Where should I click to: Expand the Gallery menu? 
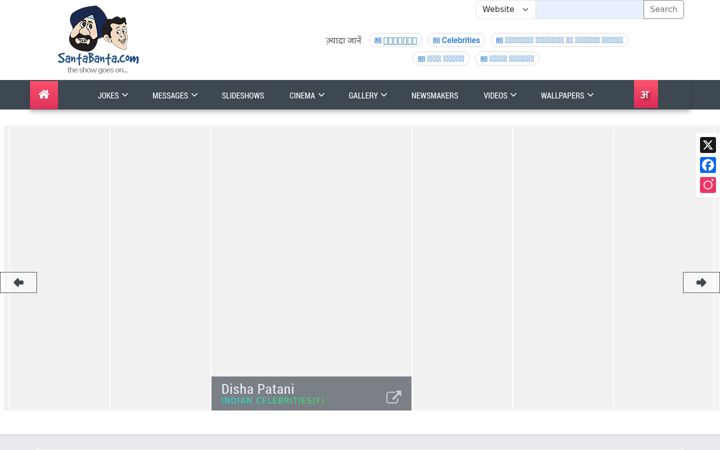[x=367, y=95]
